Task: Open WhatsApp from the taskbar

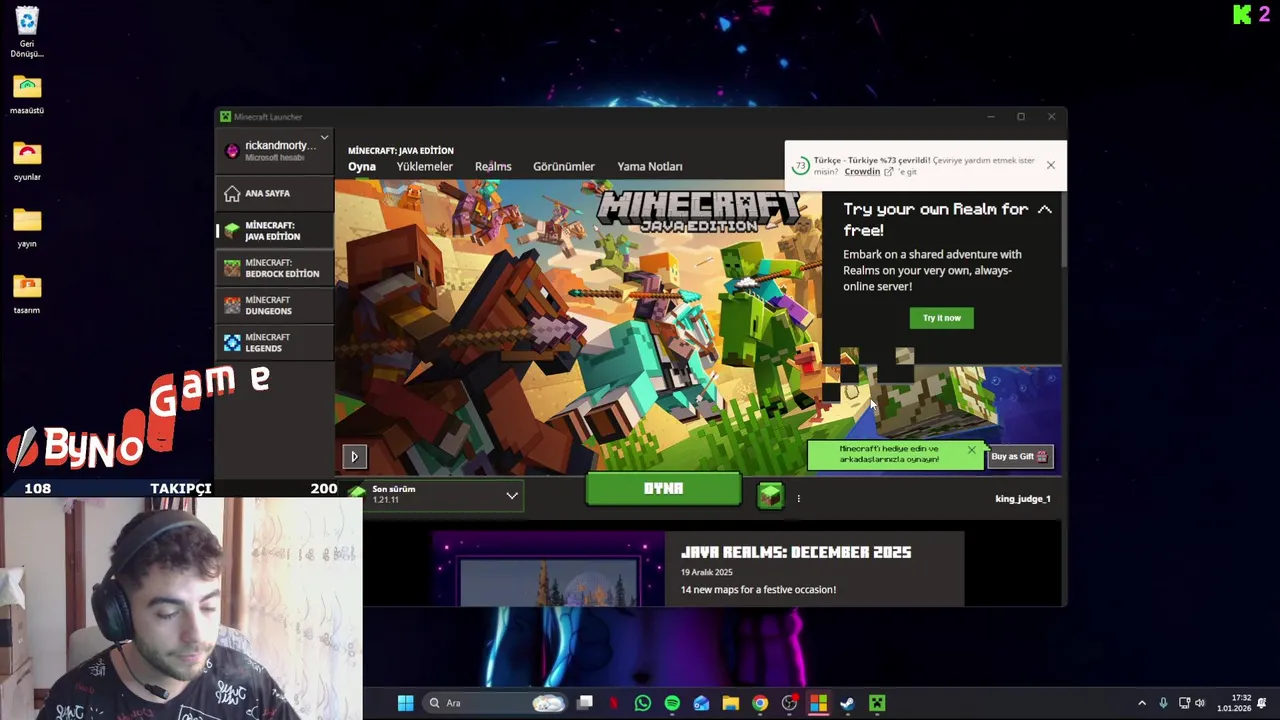Action: coord(643,703)
